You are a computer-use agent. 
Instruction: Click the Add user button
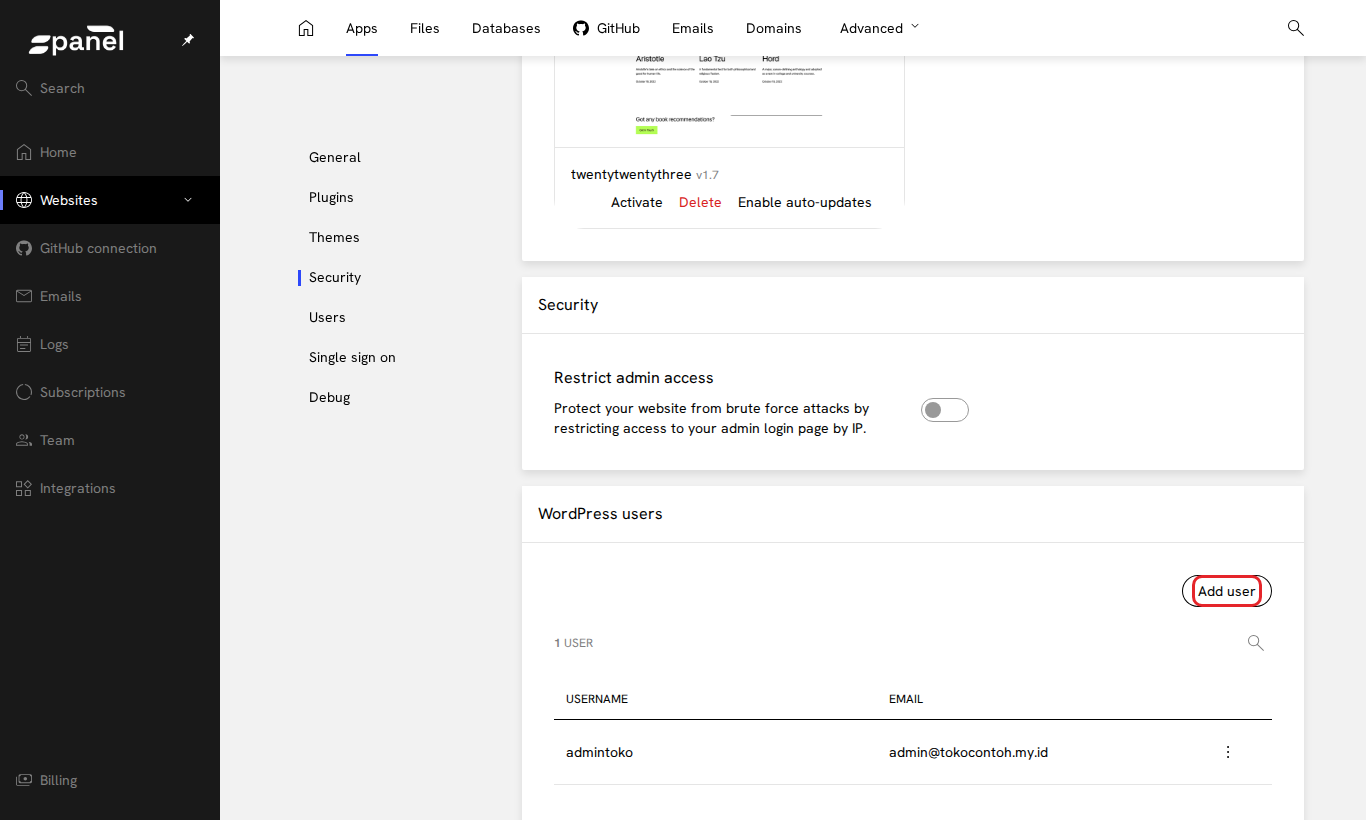click(1227, 591)
